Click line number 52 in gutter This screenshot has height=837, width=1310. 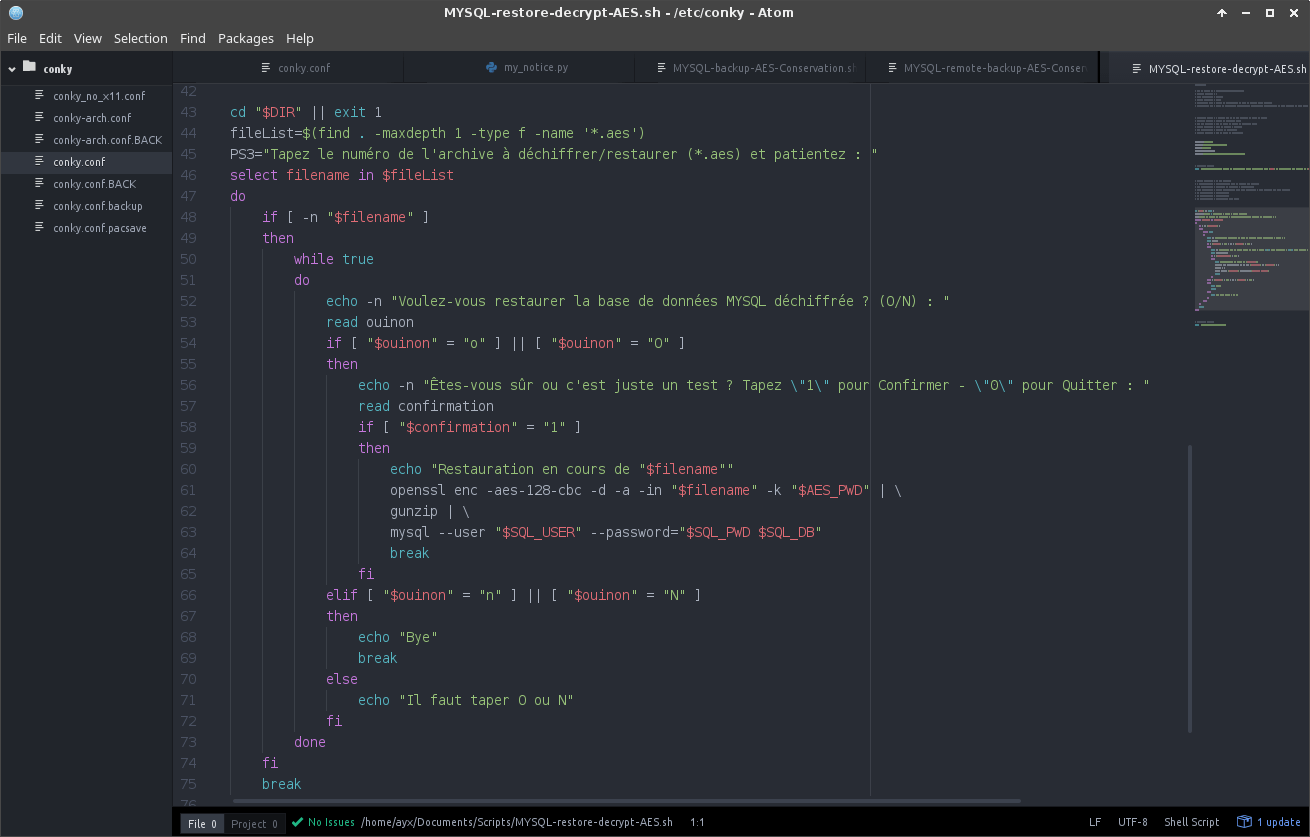point(188,301)
